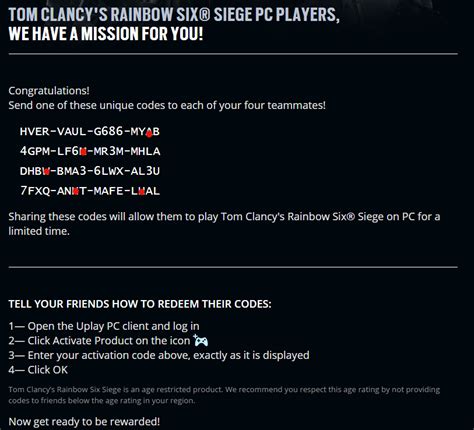The width and height of the screenshot is (474, 430).
Task: Select the code starting with 4GPM-LF6
Action: tap(90, 151)
